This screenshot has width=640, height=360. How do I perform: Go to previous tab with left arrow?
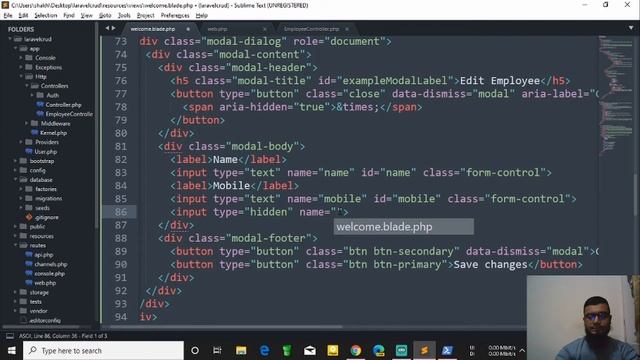pyautogui.click(x=107, y=28)
